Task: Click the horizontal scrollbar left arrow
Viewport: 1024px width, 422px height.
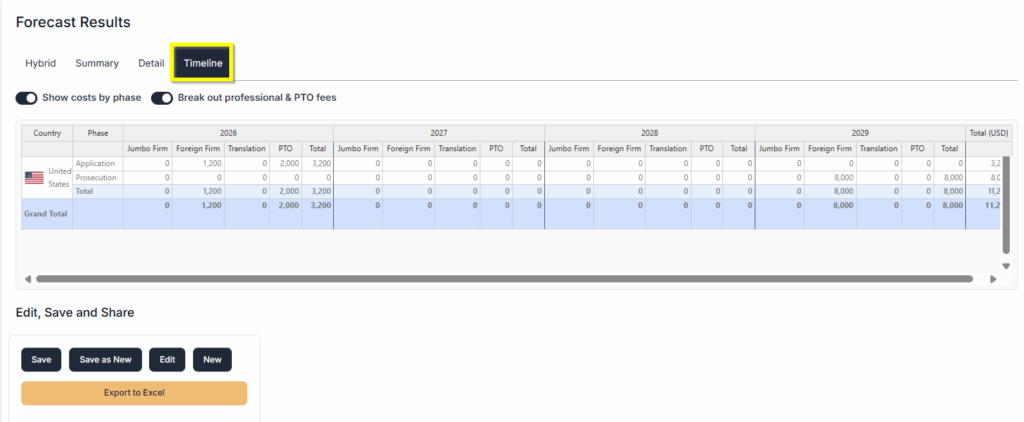Action: (x=27, y=279)
